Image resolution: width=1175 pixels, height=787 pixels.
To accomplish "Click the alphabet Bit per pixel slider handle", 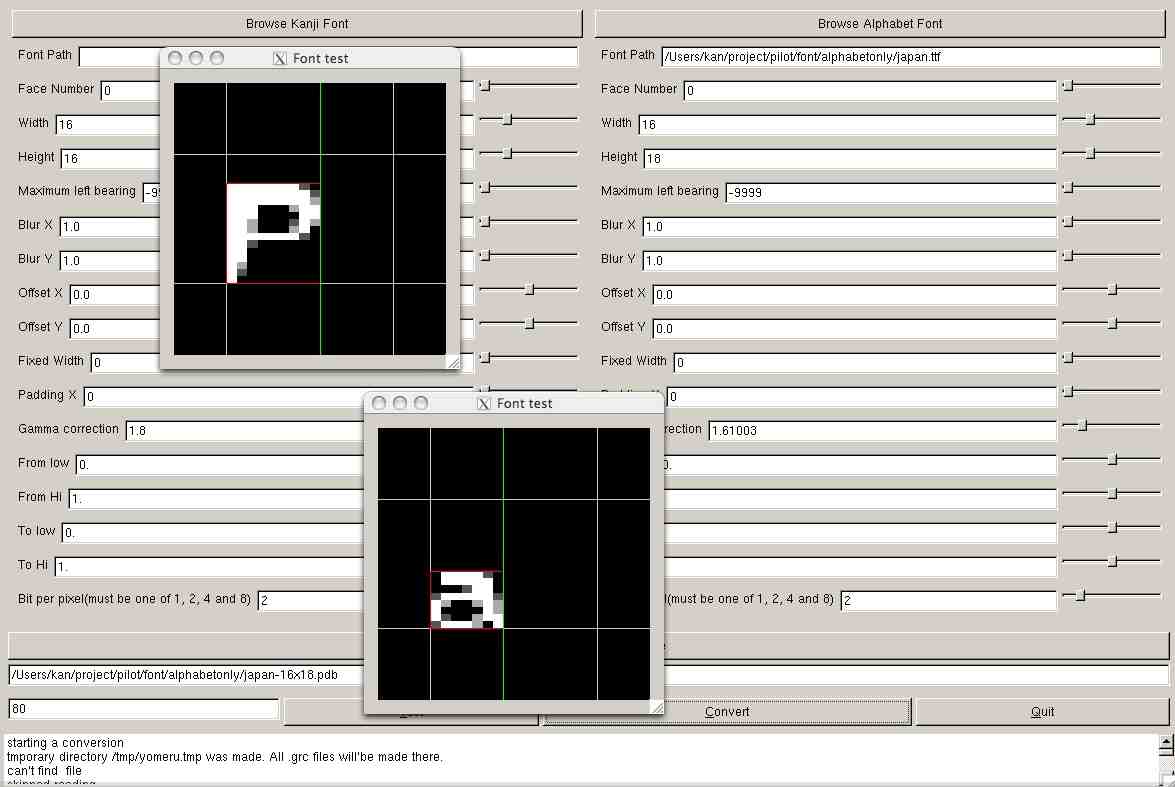I will (1081, 596).
